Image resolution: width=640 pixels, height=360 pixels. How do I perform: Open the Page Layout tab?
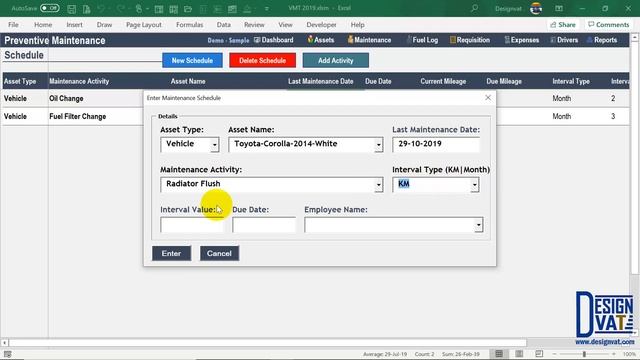pos(144,25)
